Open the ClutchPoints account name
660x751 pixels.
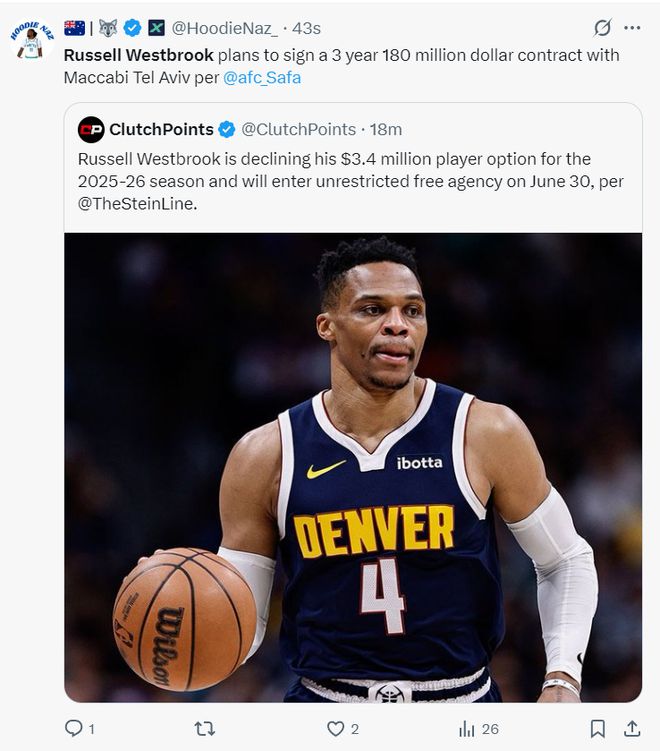(x=161, y=130)
